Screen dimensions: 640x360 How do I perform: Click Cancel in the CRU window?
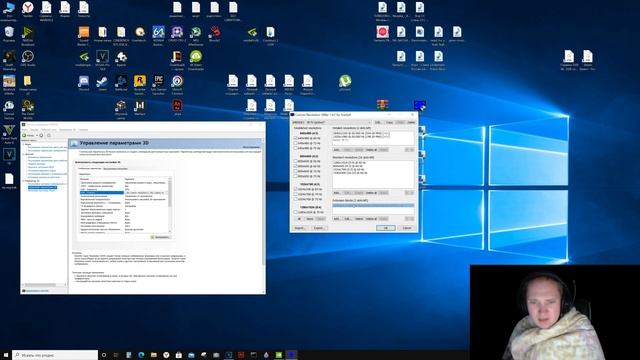[x=407, y=228]
